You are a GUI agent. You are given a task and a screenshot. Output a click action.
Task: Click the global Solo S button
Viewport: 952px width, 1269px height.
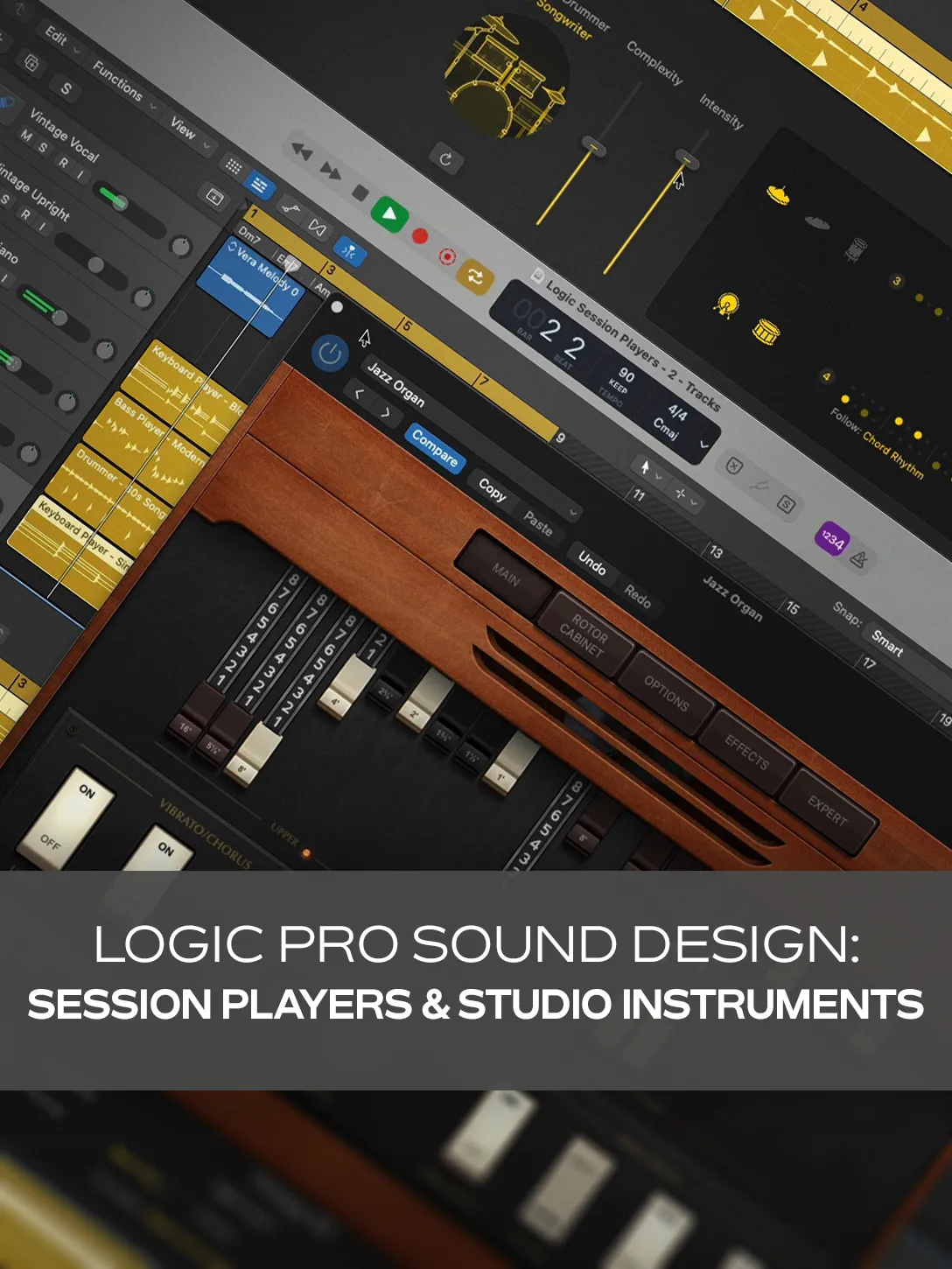66,88
